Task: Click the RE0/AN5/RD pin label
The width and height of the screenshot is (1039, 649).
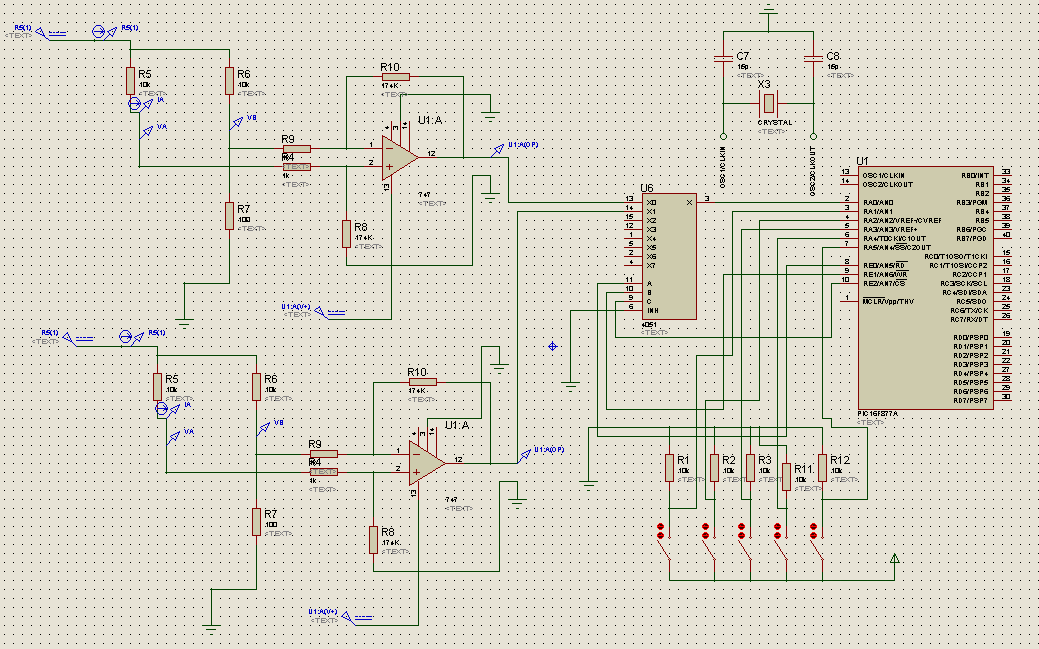Action: pyautogui.click(x=884, y=265)
